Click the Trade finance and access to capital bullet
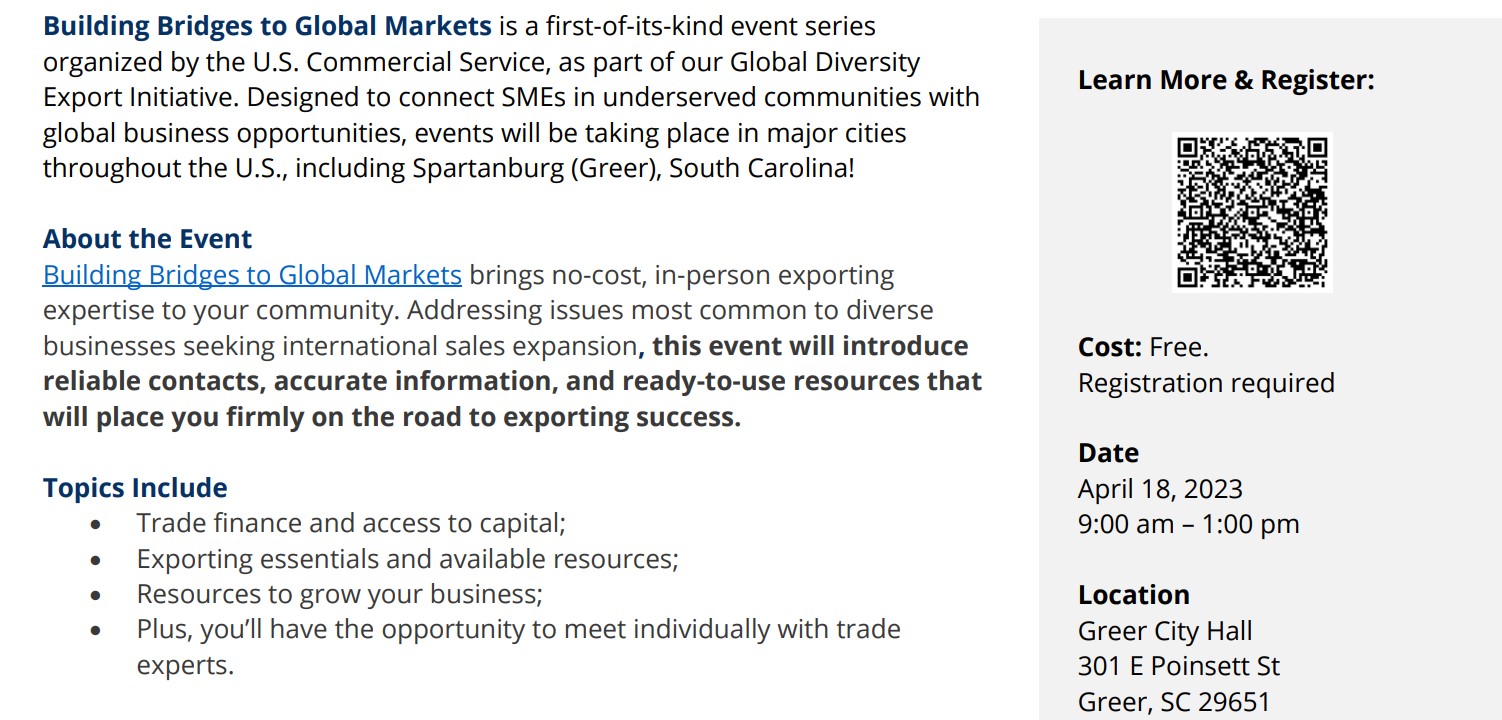1502x720 pixels. [351, 523]
